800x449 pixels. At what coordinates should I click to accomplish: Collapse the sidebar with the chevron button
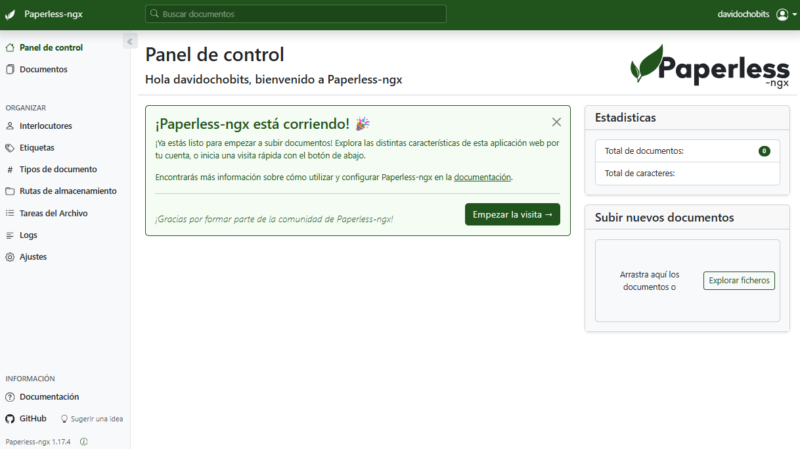click(130, 41)
